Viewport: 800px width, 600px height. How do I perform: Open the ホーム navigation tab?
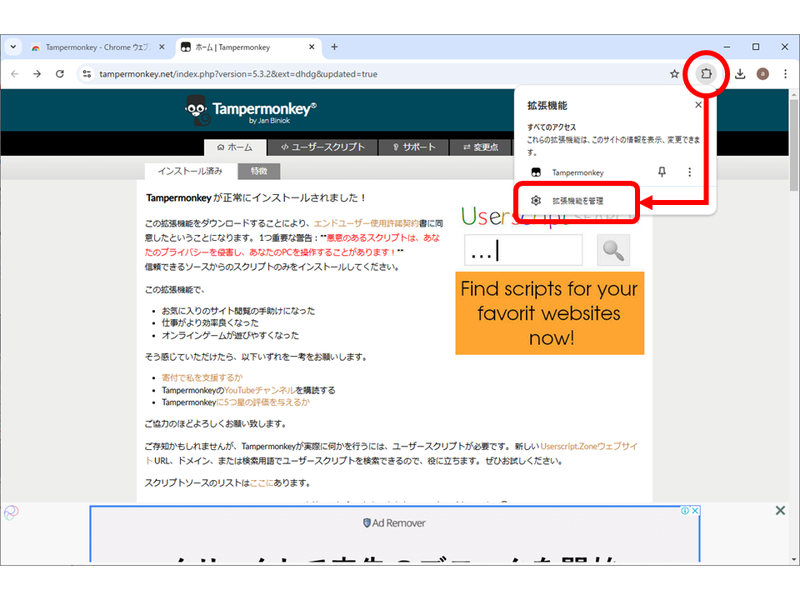pyautogui.click(x=235, y=147)
